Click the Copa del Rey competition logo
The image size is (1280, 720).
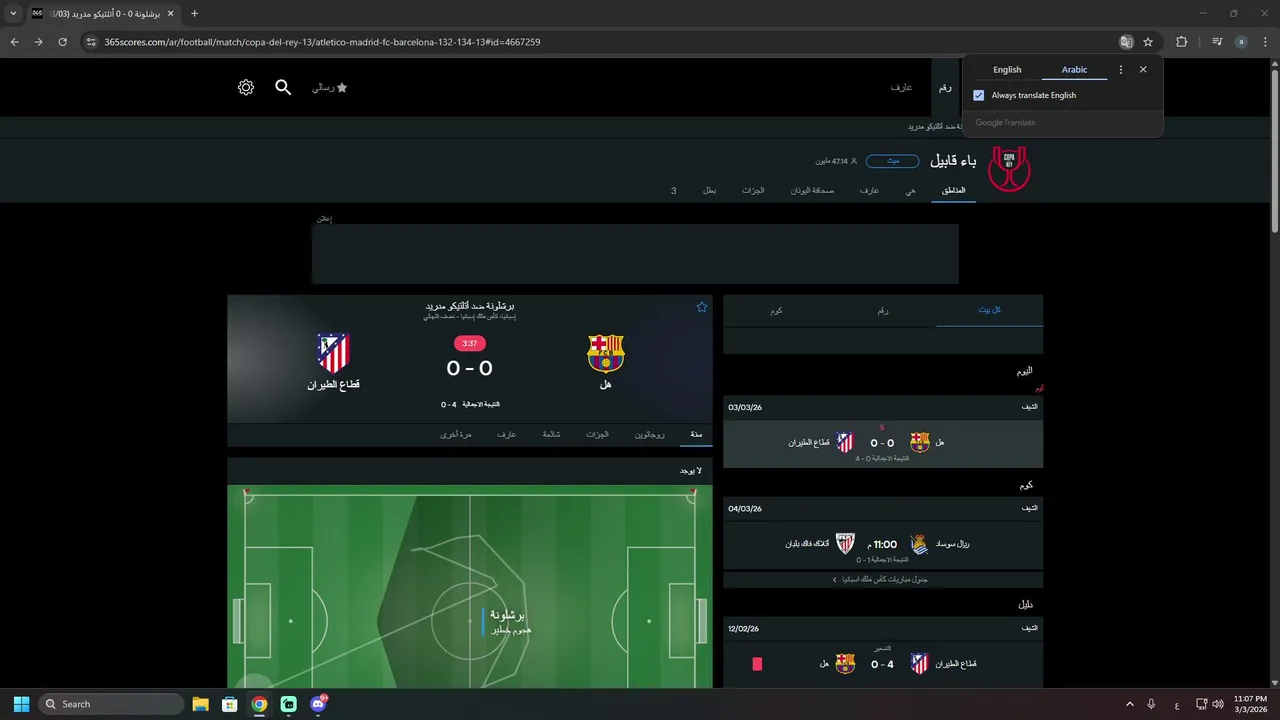(x=1009, y=168)
